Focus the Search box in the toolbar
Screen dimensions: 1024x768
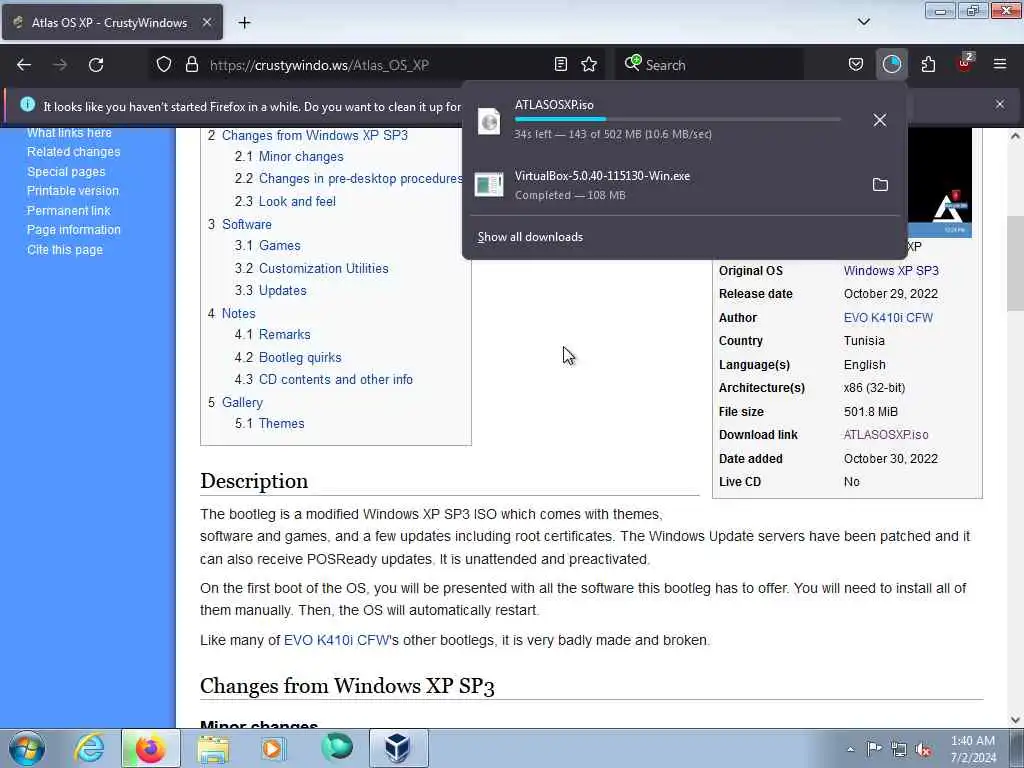pos(711,65)
